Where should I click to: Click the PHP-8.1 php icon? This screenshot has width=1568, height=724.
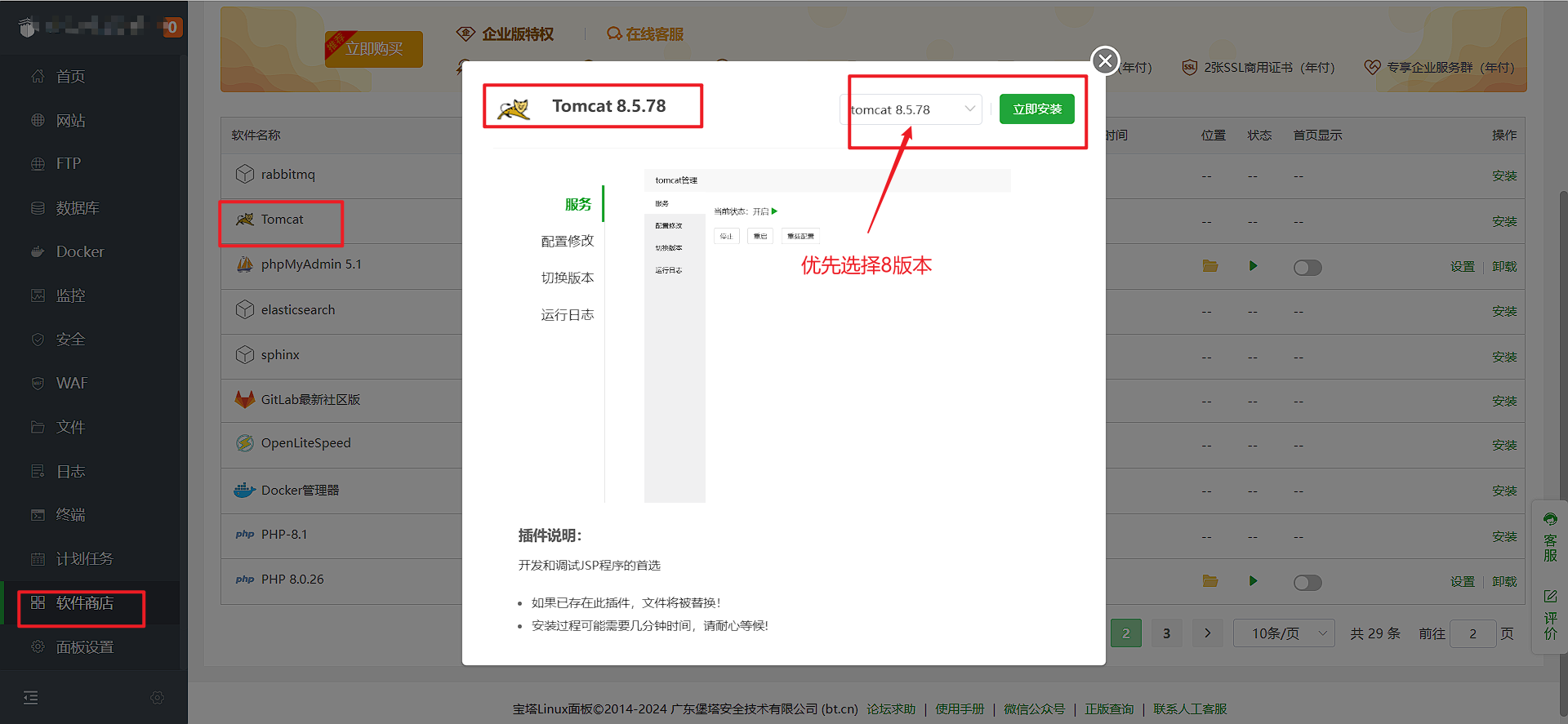(245, 534)
